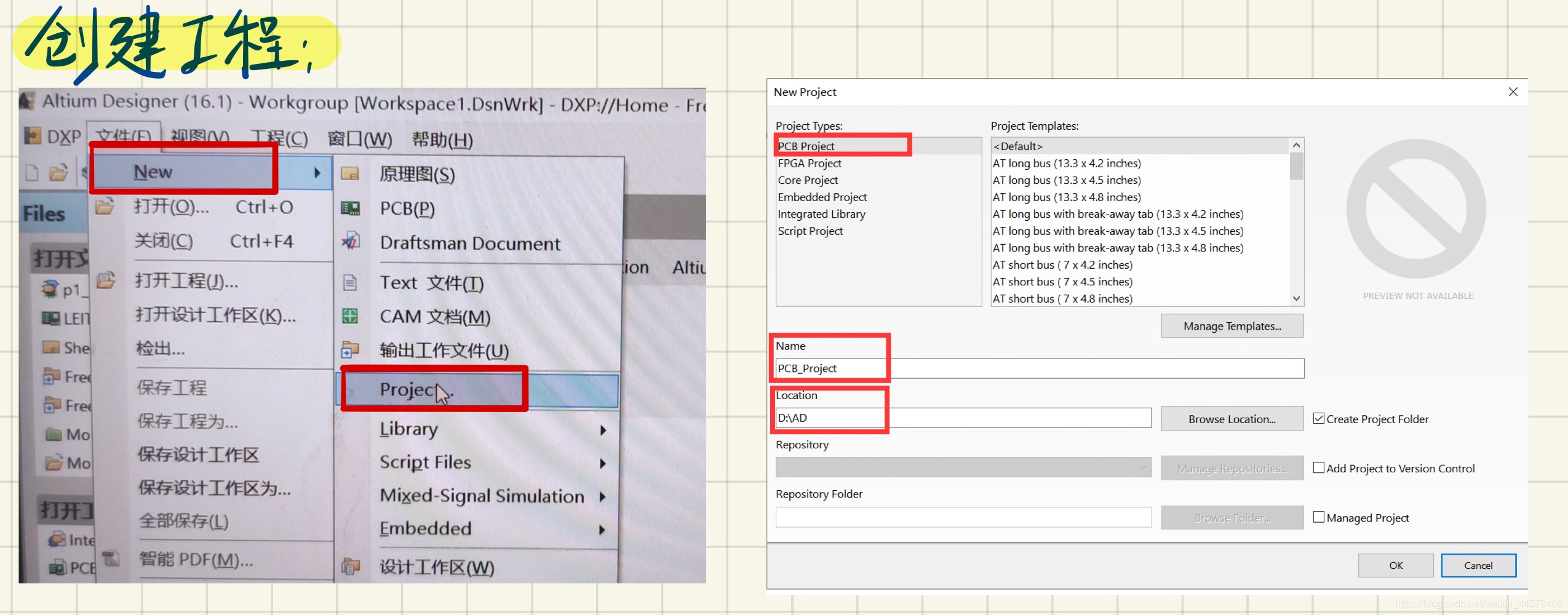Image resolution: width=1568 pixels, height=615 pixels.
Task: Click the Draftsman Document icon
Action: tap(350, 242)
